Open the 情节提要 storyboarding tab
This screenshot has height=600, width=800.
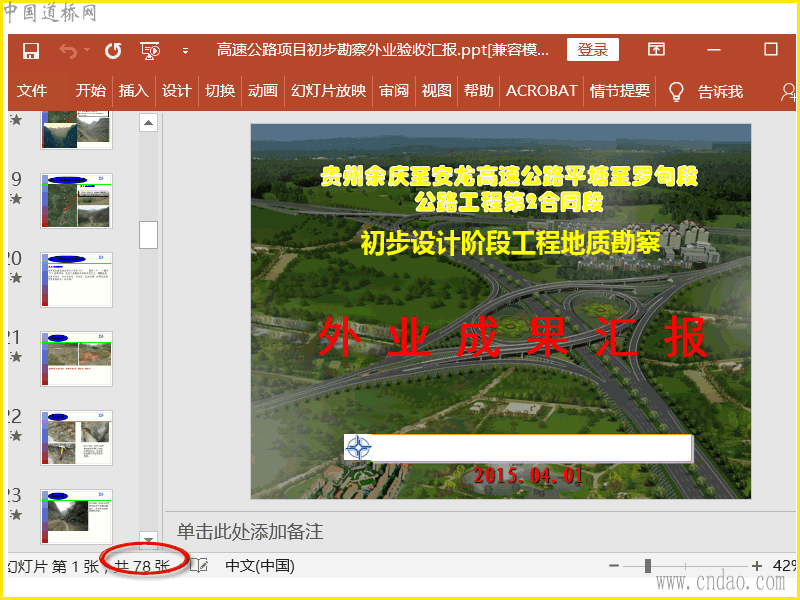[620, 91]
